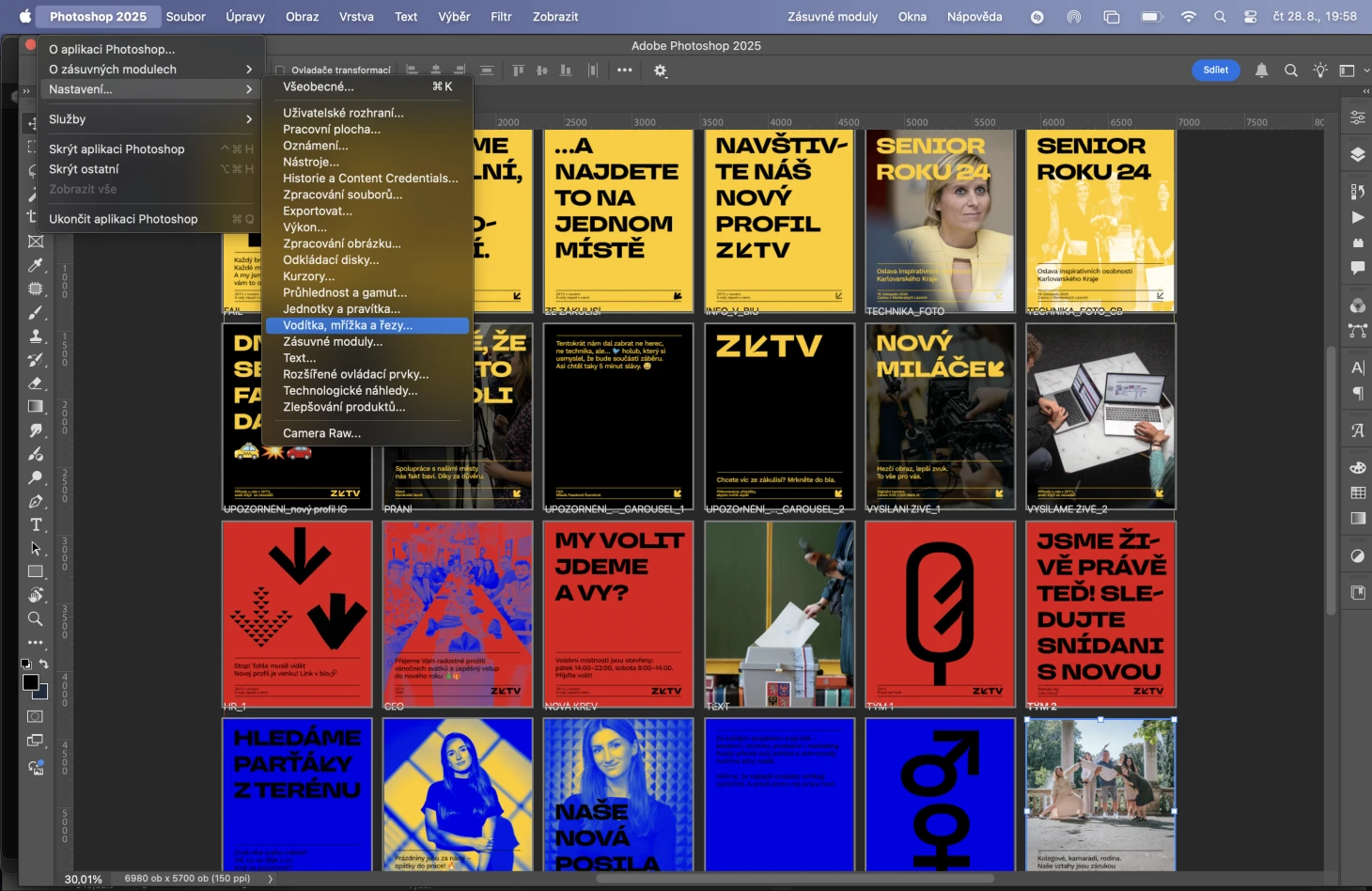The height and width of the screenshot is (891, 1372).
Task: Change the screen mode button
Action: (36, 741)
